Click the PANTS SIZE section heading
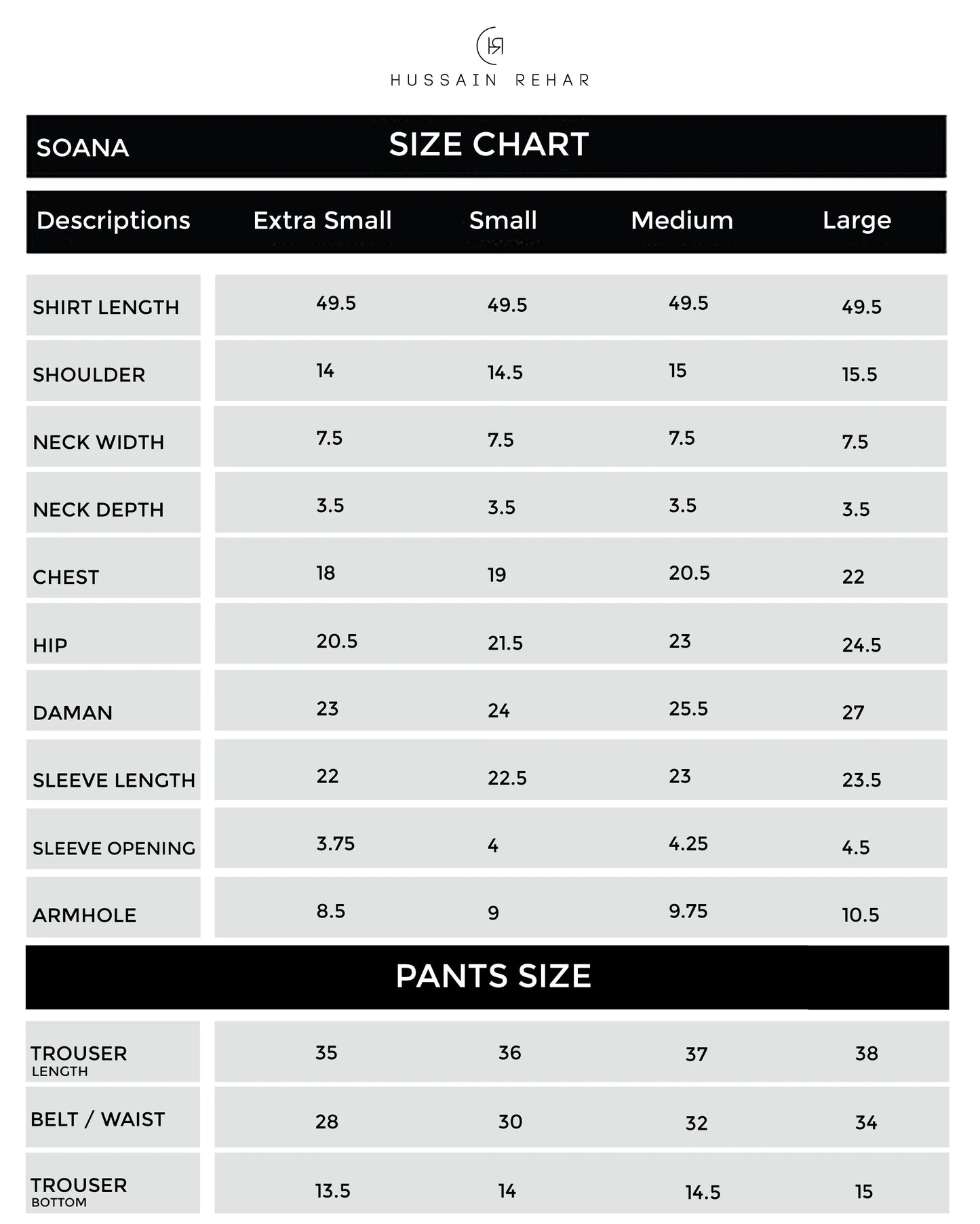 point(493,976)
